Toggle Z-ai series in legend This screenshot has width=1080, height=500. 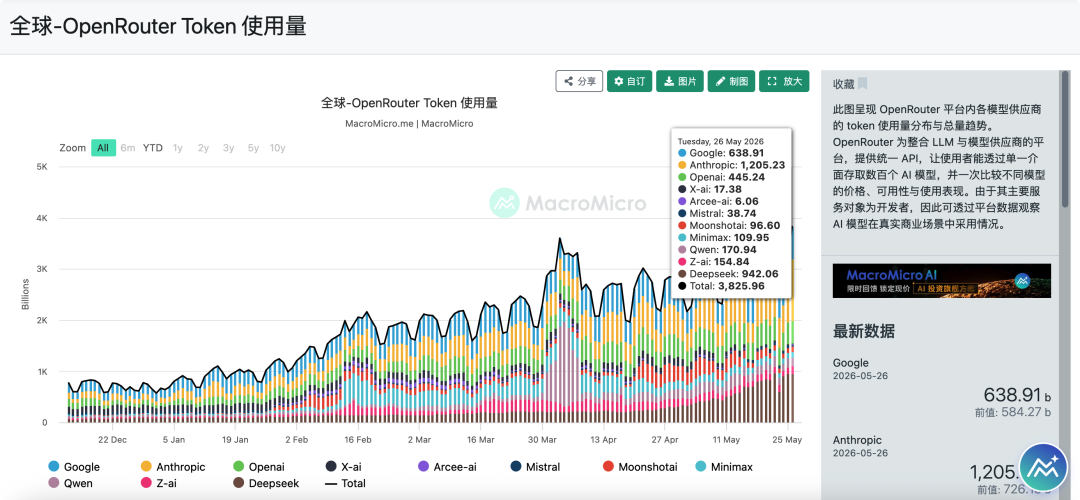[x=157, y=483]
